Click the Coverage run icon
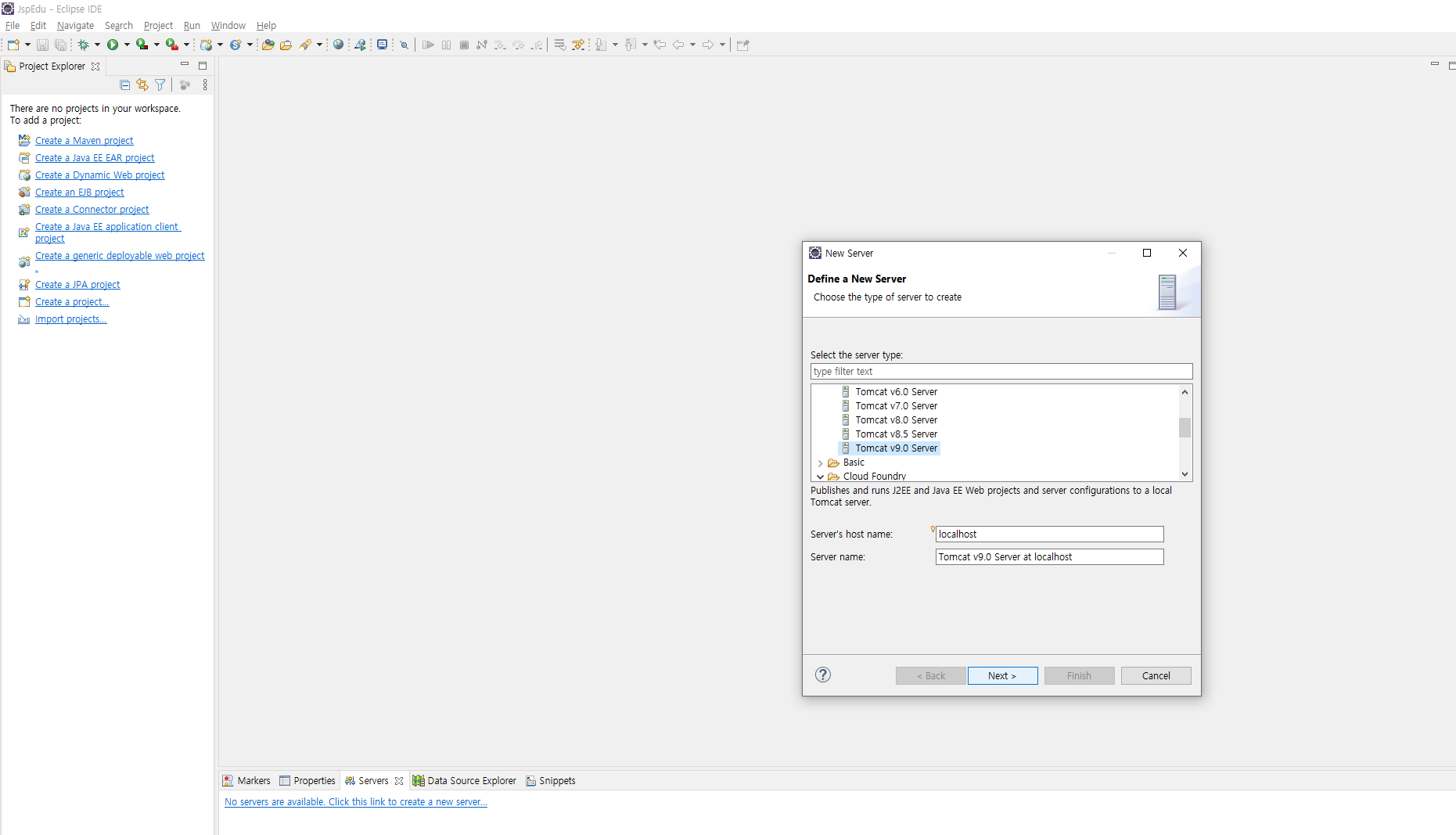 [x=142, y=45]
